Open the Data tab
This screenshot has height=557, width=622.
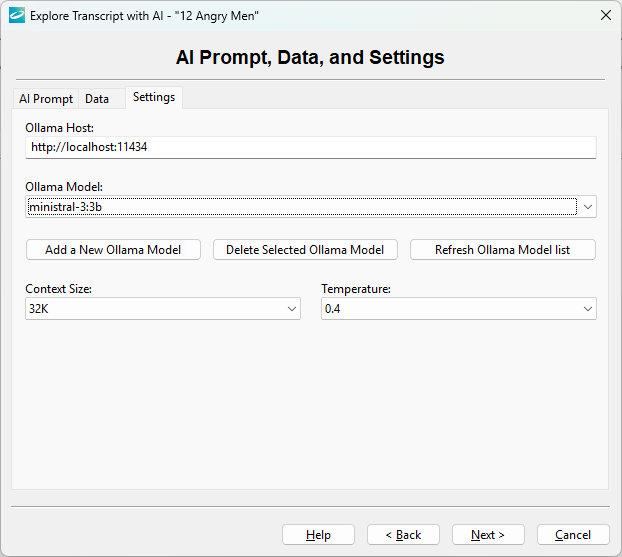tap(97, 99)
